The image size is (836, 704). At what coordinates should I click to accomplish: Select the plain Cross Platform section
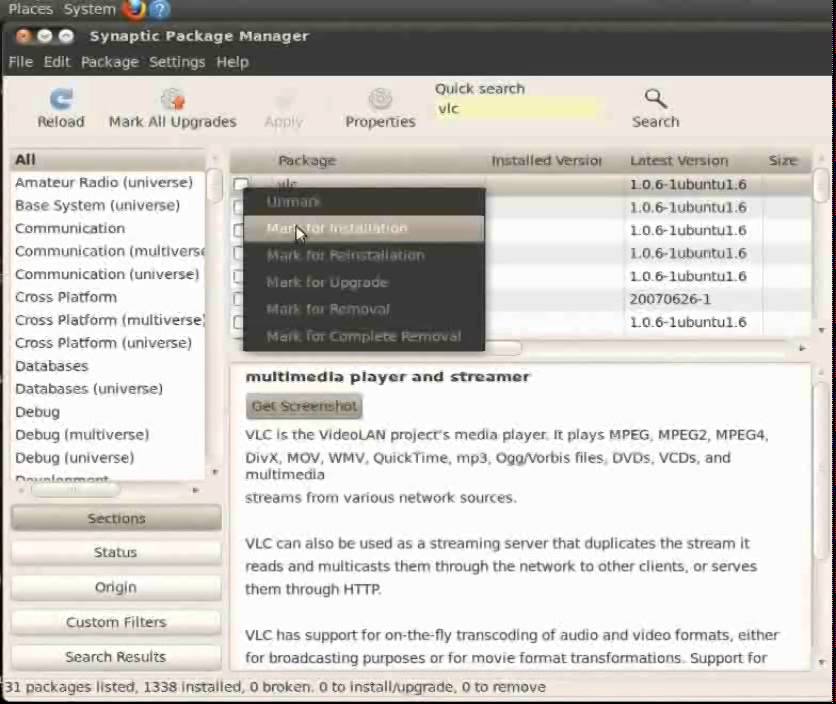click(108, 297)
